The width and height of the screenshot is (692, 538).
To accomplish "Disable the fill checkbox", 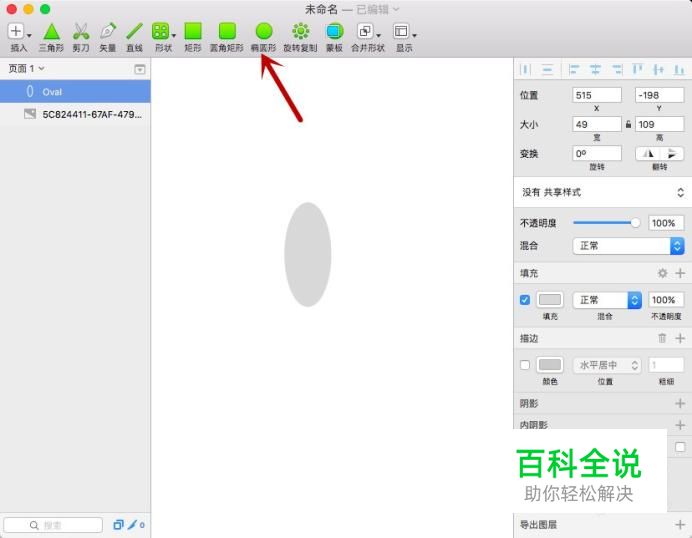I will coord(525,300).
